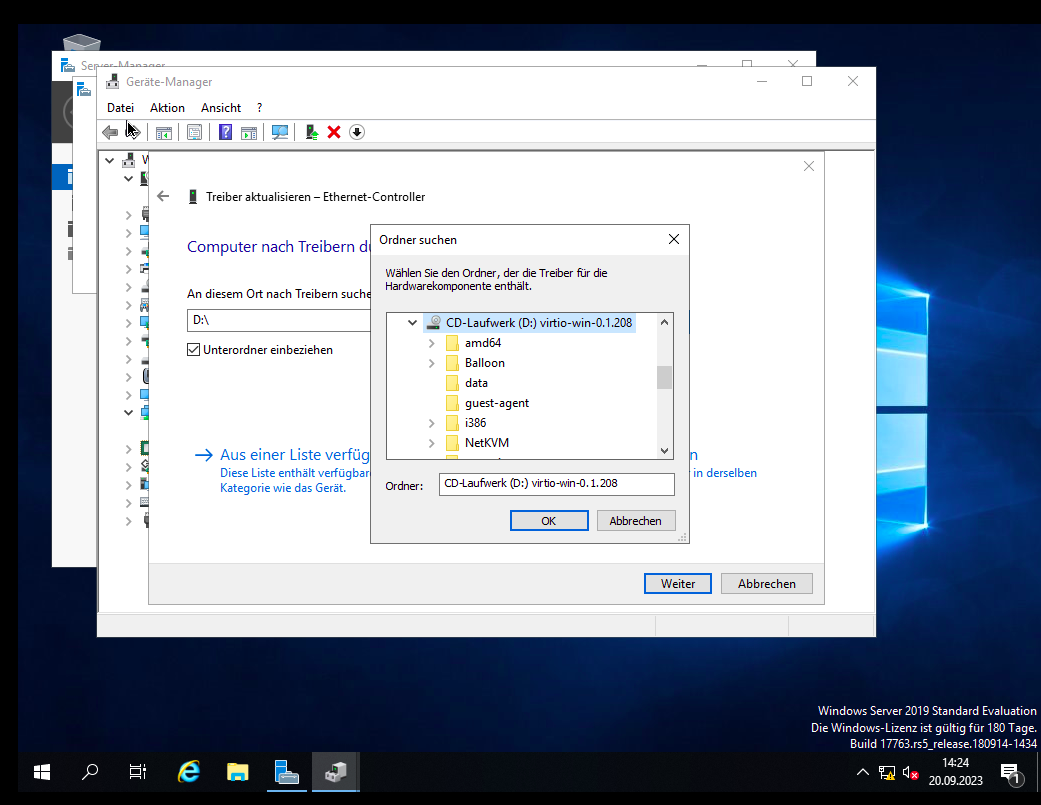
Task: Close the Ordner suchen dialog
Action: pyautogui.click(x=674, y=239)
